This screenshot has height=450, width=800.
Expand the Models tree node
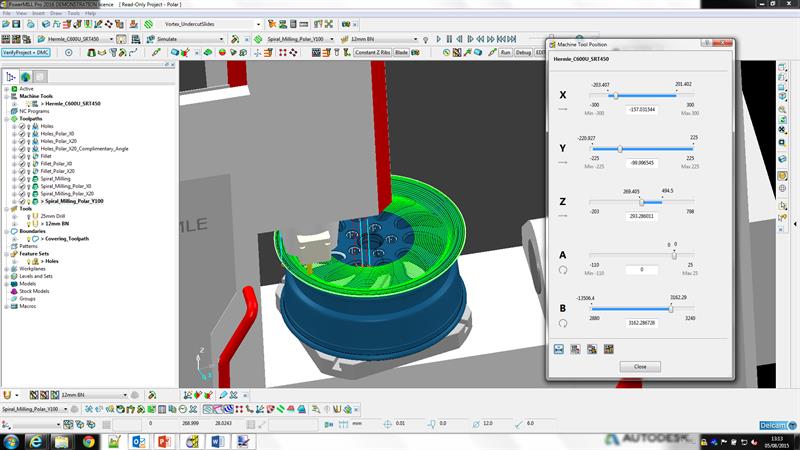(x=7, y=284)
